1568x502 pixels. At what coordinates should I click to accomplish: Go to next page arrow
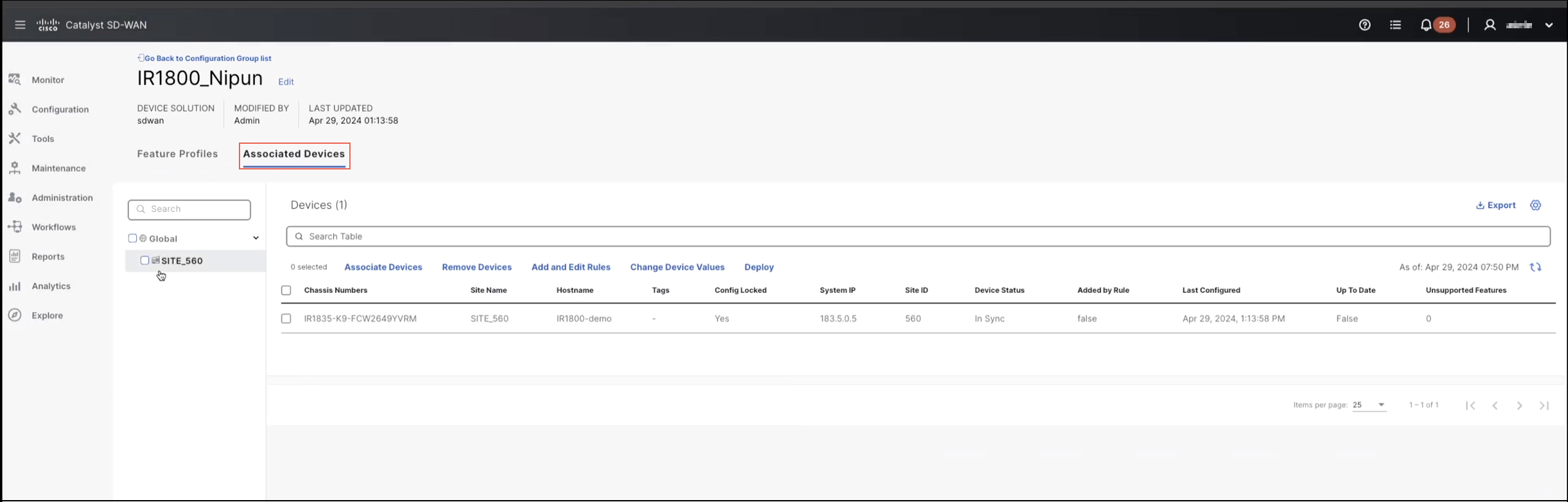[x=1519, y=405]
